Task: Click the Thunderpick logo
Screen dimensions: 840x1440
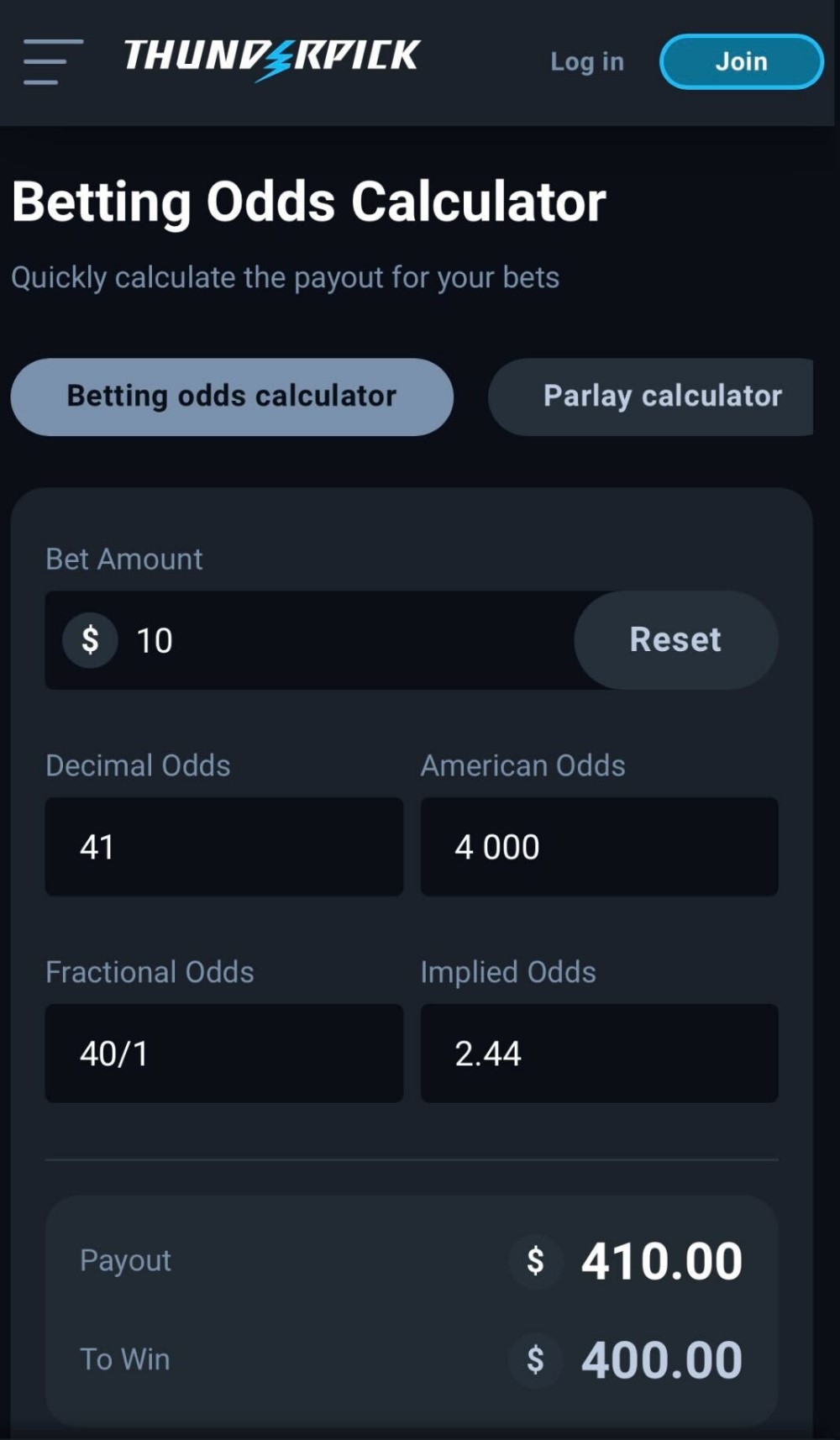Action: tap(271, 58)
